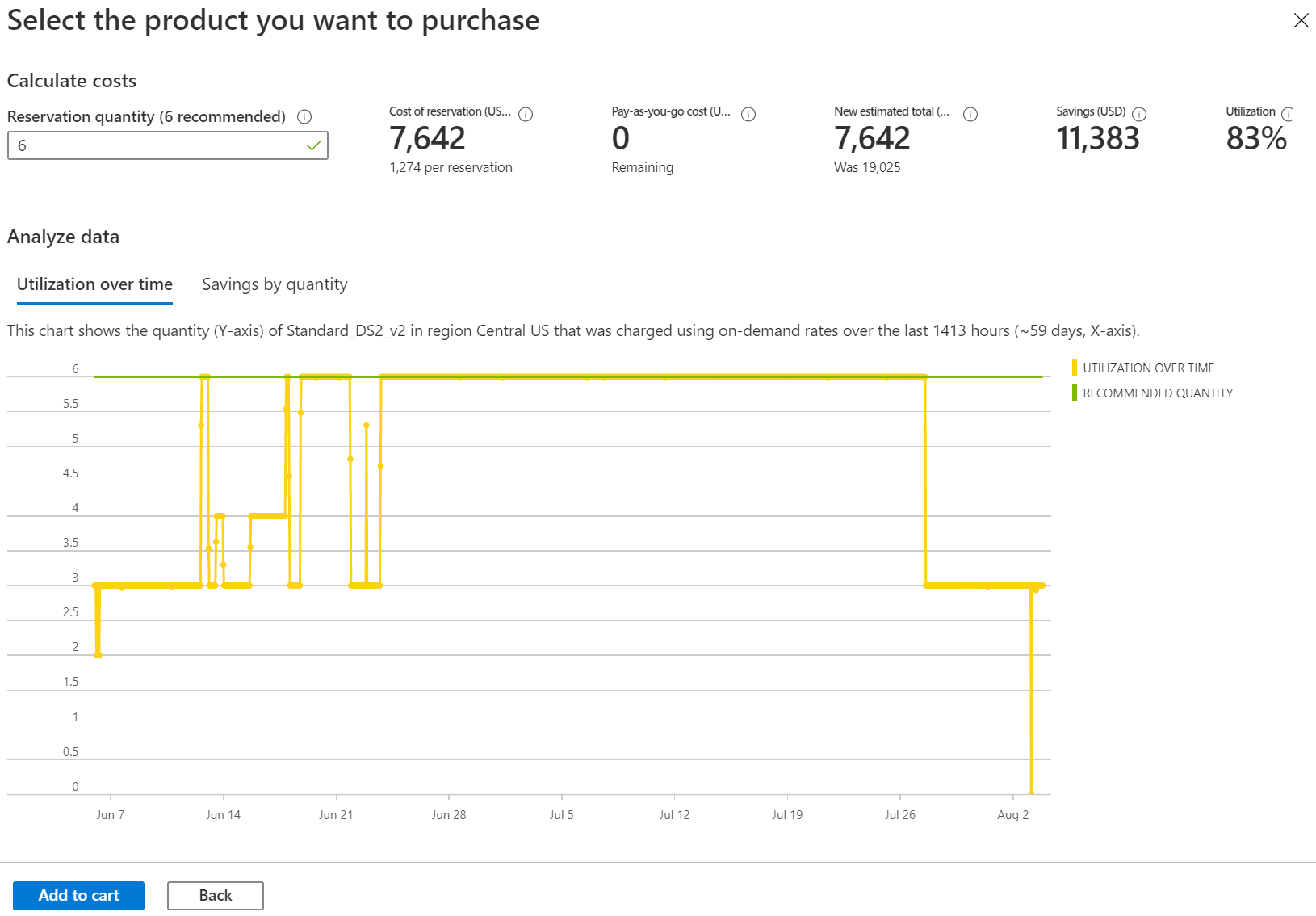Screen dimensions: 1316x916
Task: Click Add to cart button
Action: coord(78,895)
